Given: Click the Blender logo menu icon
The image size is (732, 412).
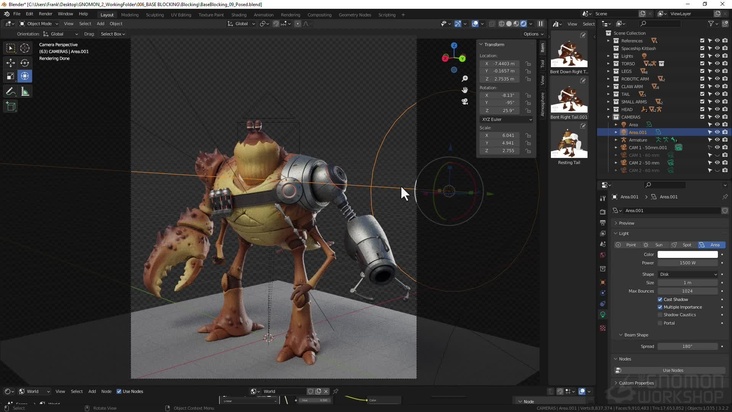Looking at the screenshot, I should 7,14.
